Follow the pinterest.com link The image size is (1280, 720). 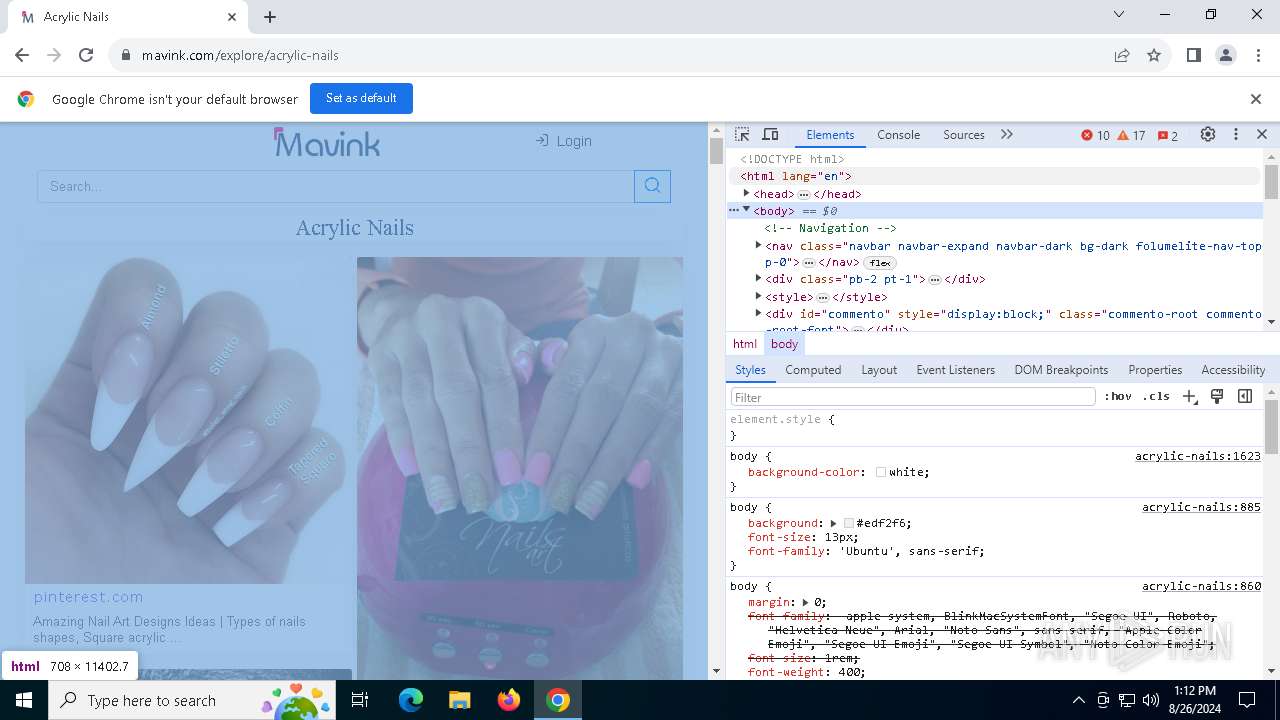coord(88,597)
